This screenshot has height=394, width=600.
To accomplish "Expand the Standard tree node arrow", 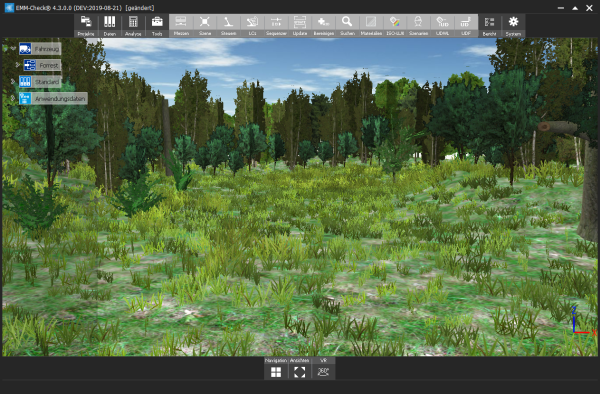I will pyautogui.click(x=13, y=81).
